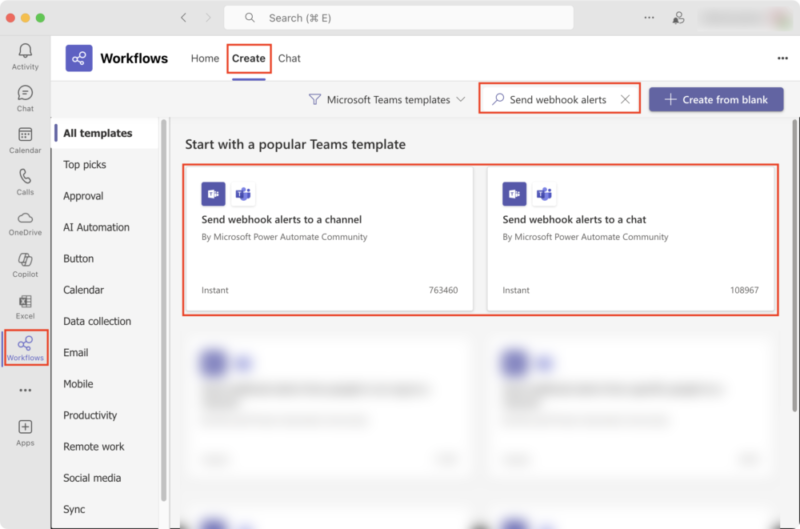Viewport: 800px width, 529px height.
Task: Click the magnifier in template search box
Action: (x=498, y=99)
